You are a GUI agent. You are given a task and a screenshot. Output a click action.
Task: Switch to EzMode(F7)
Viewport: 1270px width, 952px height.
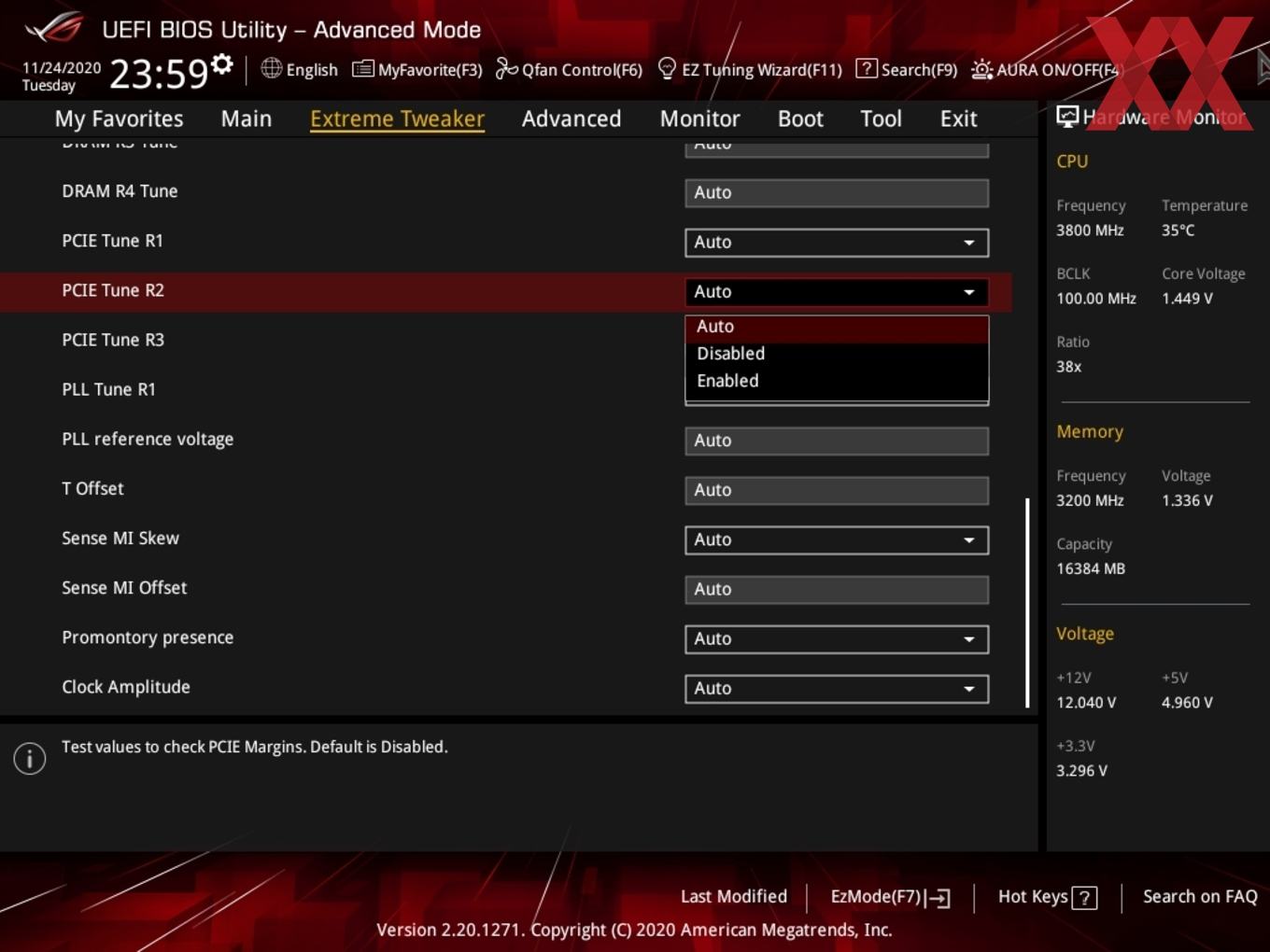click(890, 897)
